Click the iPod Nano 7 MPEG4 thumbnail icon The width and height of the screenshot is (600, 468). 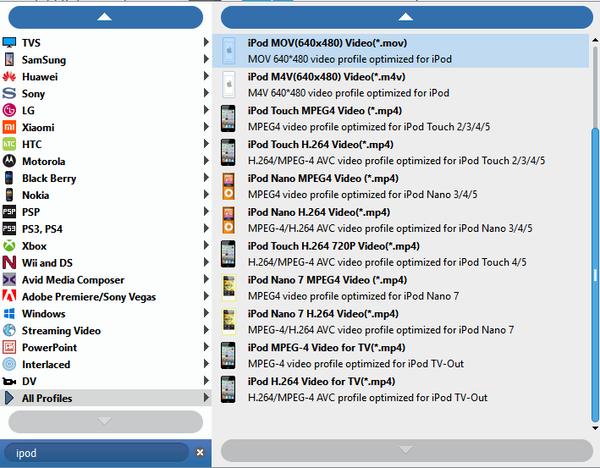(x=229, y=288)
